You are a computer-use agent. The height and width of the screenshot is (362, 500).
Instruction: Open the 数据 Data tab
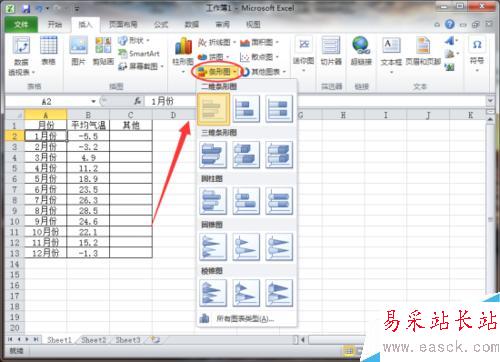pos(192,24)
